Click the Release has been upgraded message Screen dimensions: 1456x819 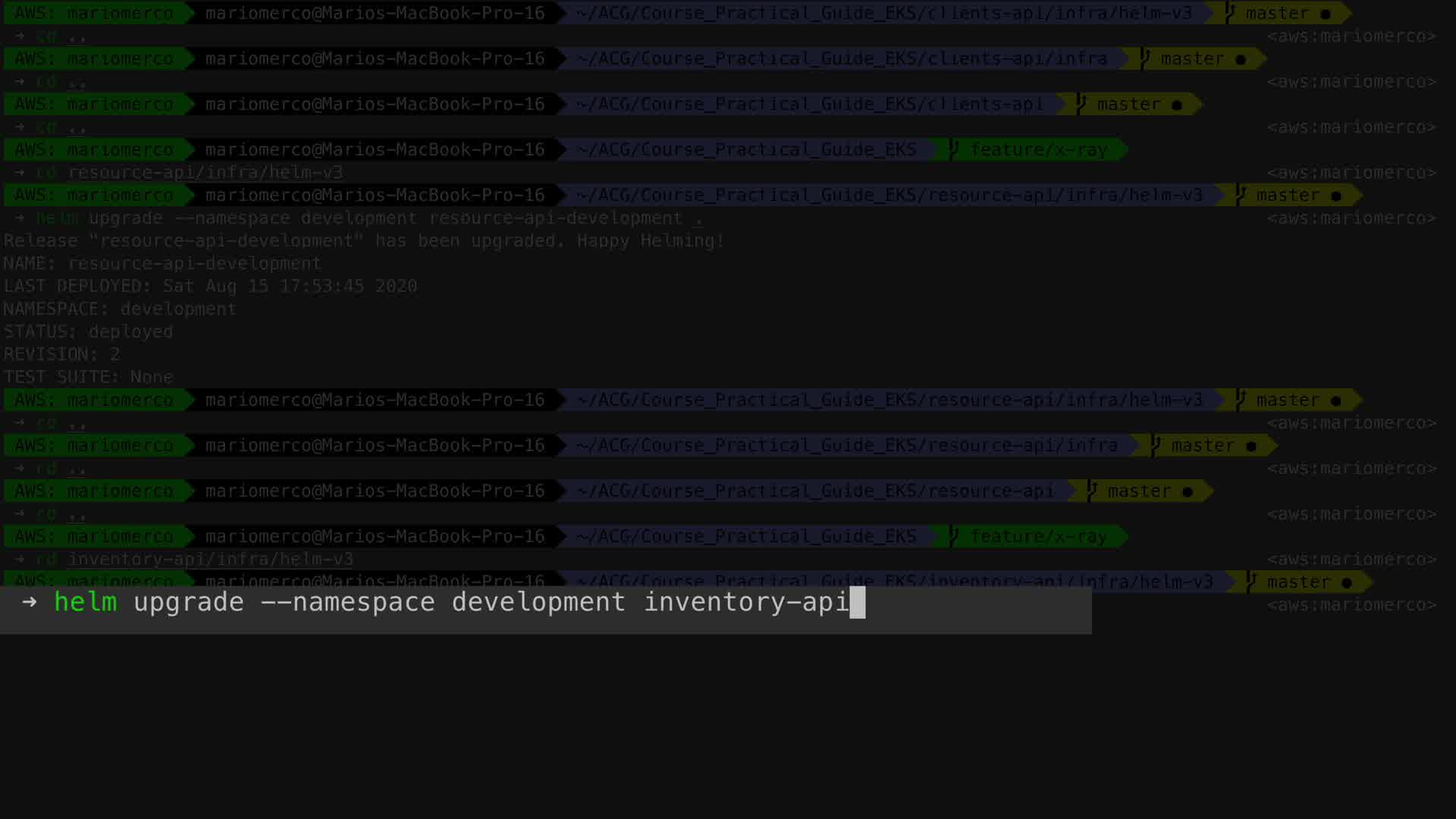(364, 241)
